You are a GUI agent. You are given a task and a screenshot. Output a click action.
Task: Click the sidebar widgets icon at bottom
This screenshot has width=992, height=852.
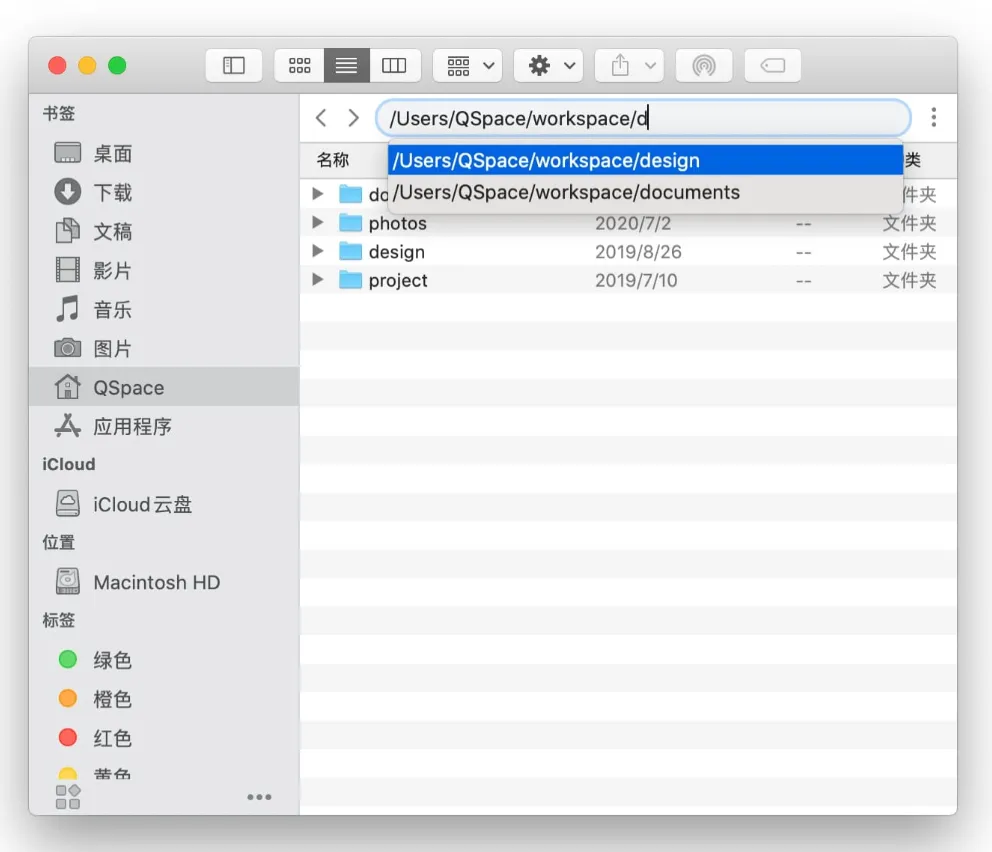68,797
